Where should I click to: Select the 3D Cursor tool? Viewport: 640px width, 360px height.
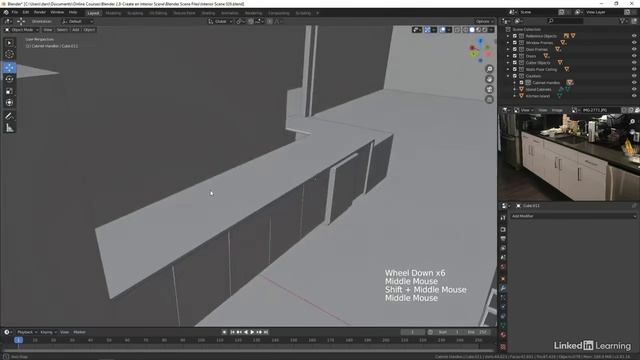coord(9,54)
